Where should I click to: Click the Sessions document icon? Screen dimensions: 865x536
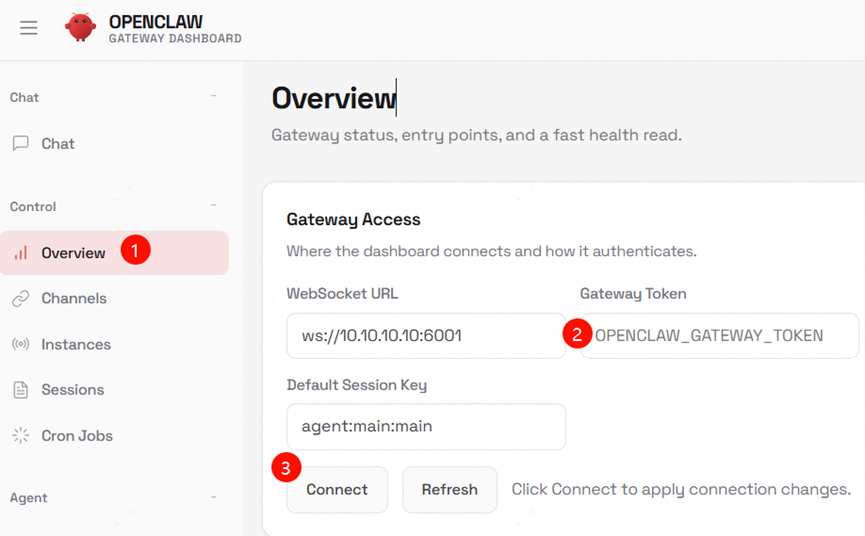[x=20, y=390]
